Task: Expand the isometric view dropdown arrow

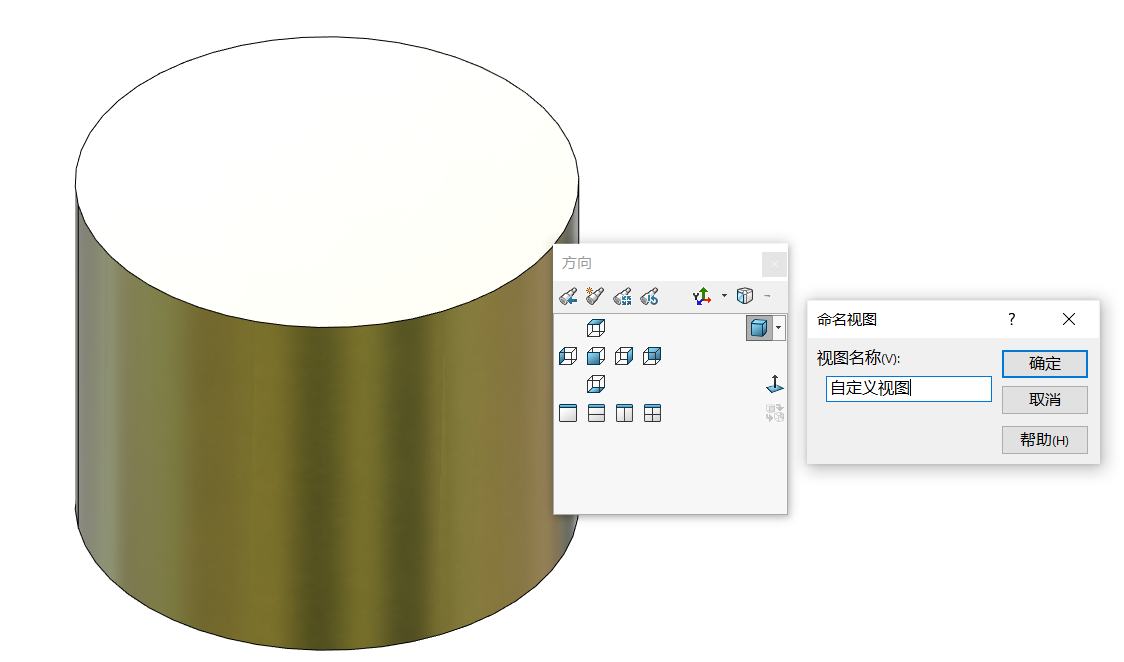Action: [x=780, y=328]
